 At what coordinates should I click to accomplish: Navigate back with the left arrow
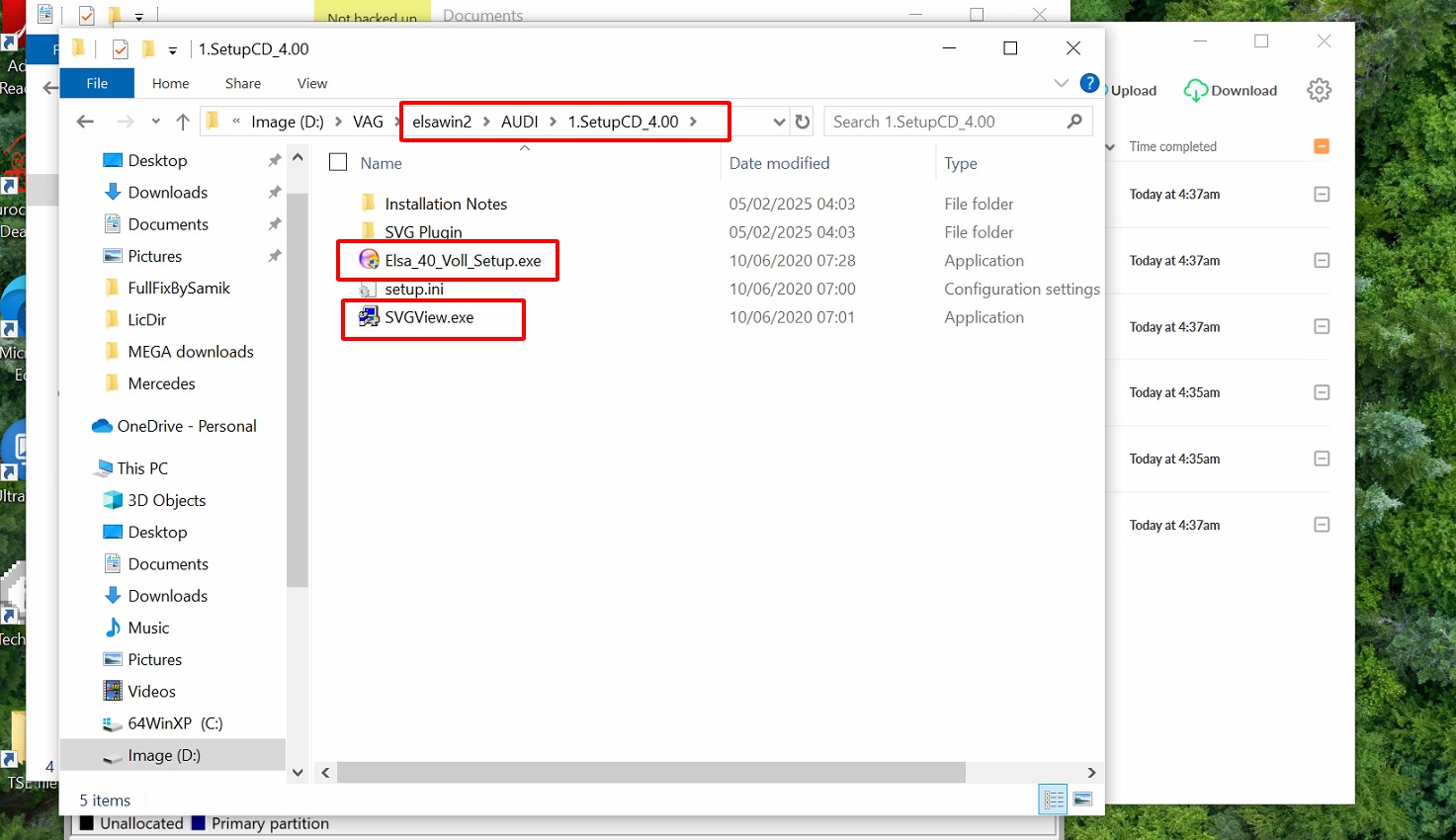(x=86, y=122)
